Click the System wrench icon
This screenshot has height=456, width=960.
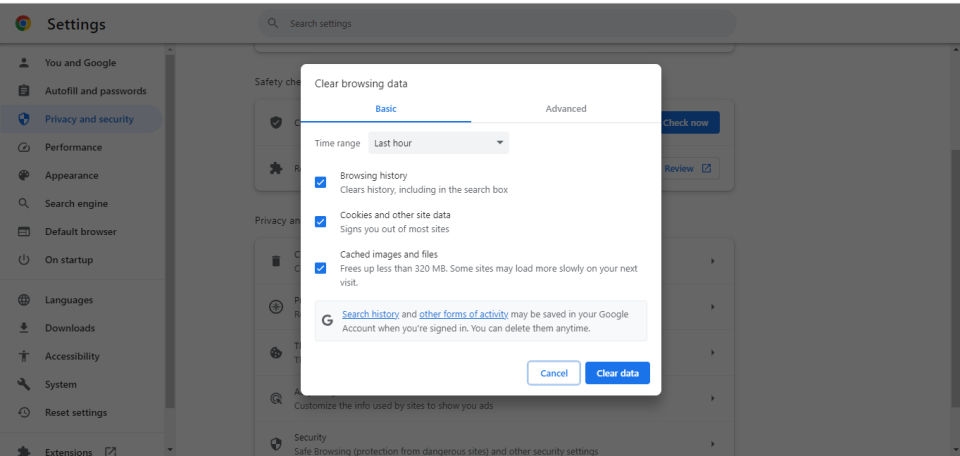(24, 384)
